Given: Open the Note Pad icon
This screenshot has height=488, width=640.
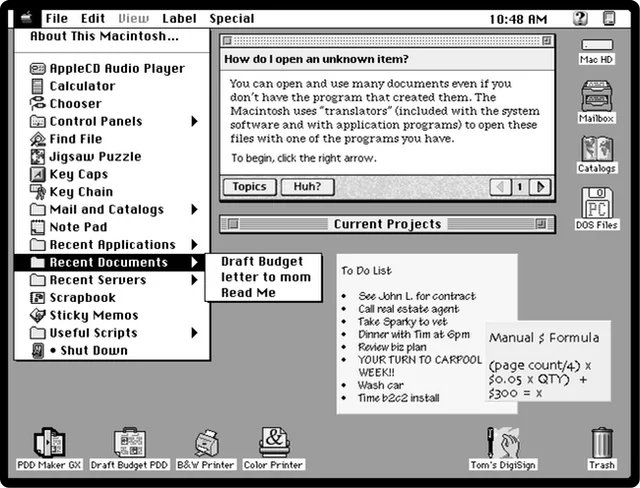Looking at the screenshot, I should pyautogui.click(x=38, y=227).
